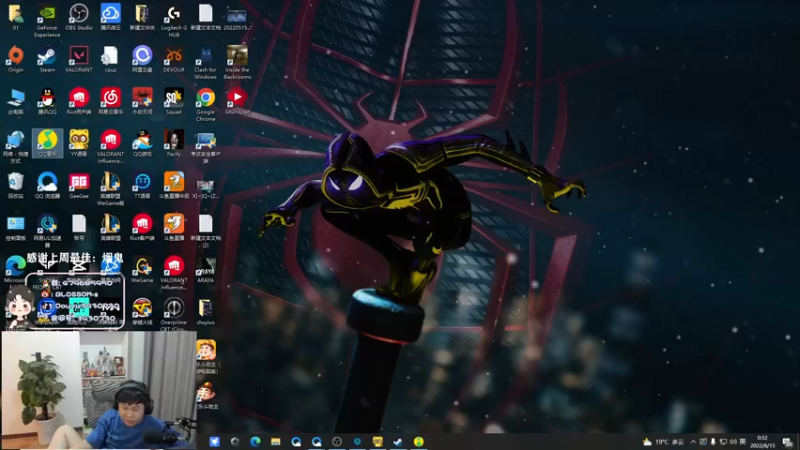Screen dimensions: 800x450
Task: Toggle the 英 input method indicator
Action: pyautogui.click(x=742, y=442)
